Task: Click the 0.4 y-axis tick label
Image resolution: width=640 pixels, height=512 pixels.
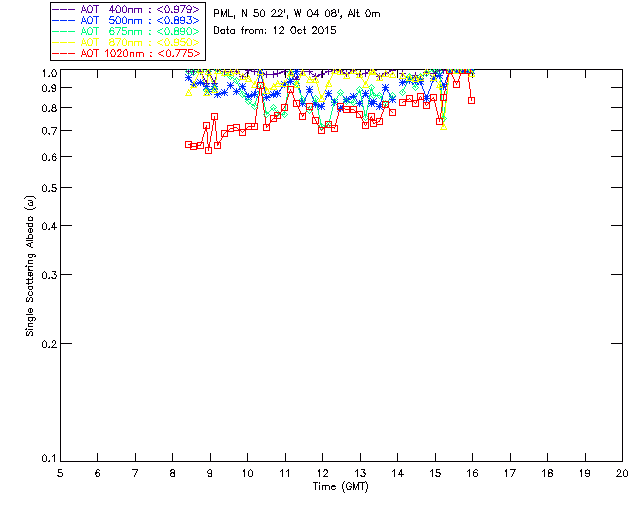Action: click(49, 226)
